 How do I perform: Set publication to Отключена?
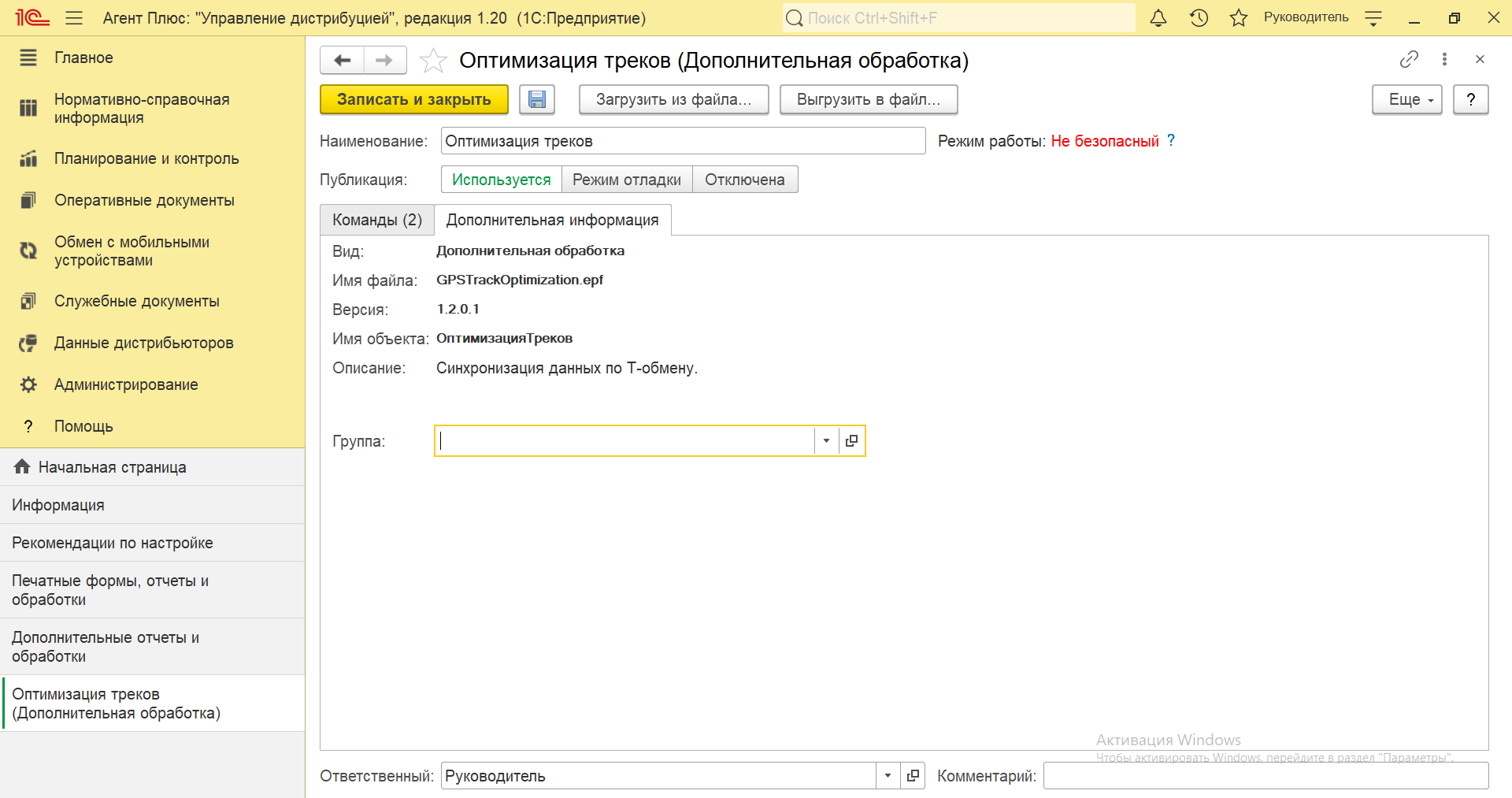(745, 180)
